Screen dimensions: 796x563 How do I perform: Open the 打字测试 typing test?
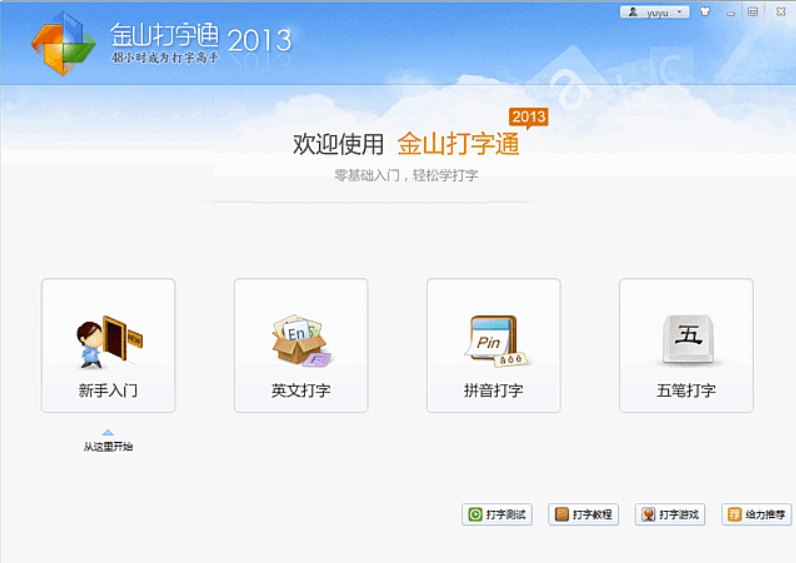tap(497, 515)
